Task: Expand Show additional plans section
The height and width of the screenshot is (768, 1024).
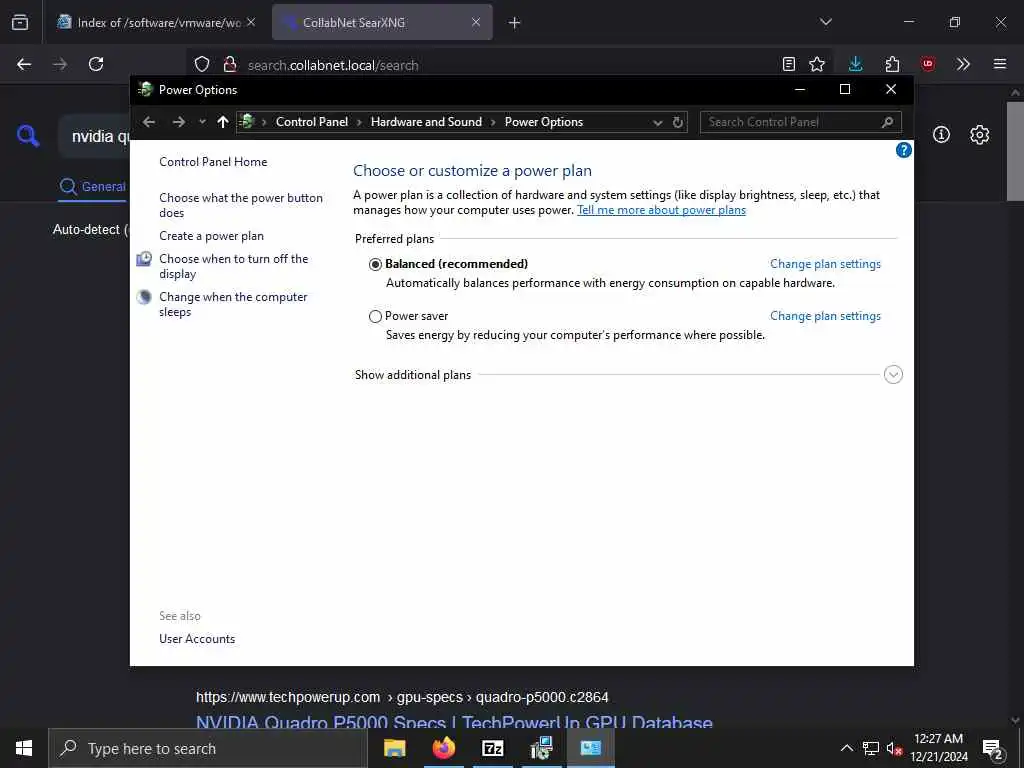Action: point(893,374)
